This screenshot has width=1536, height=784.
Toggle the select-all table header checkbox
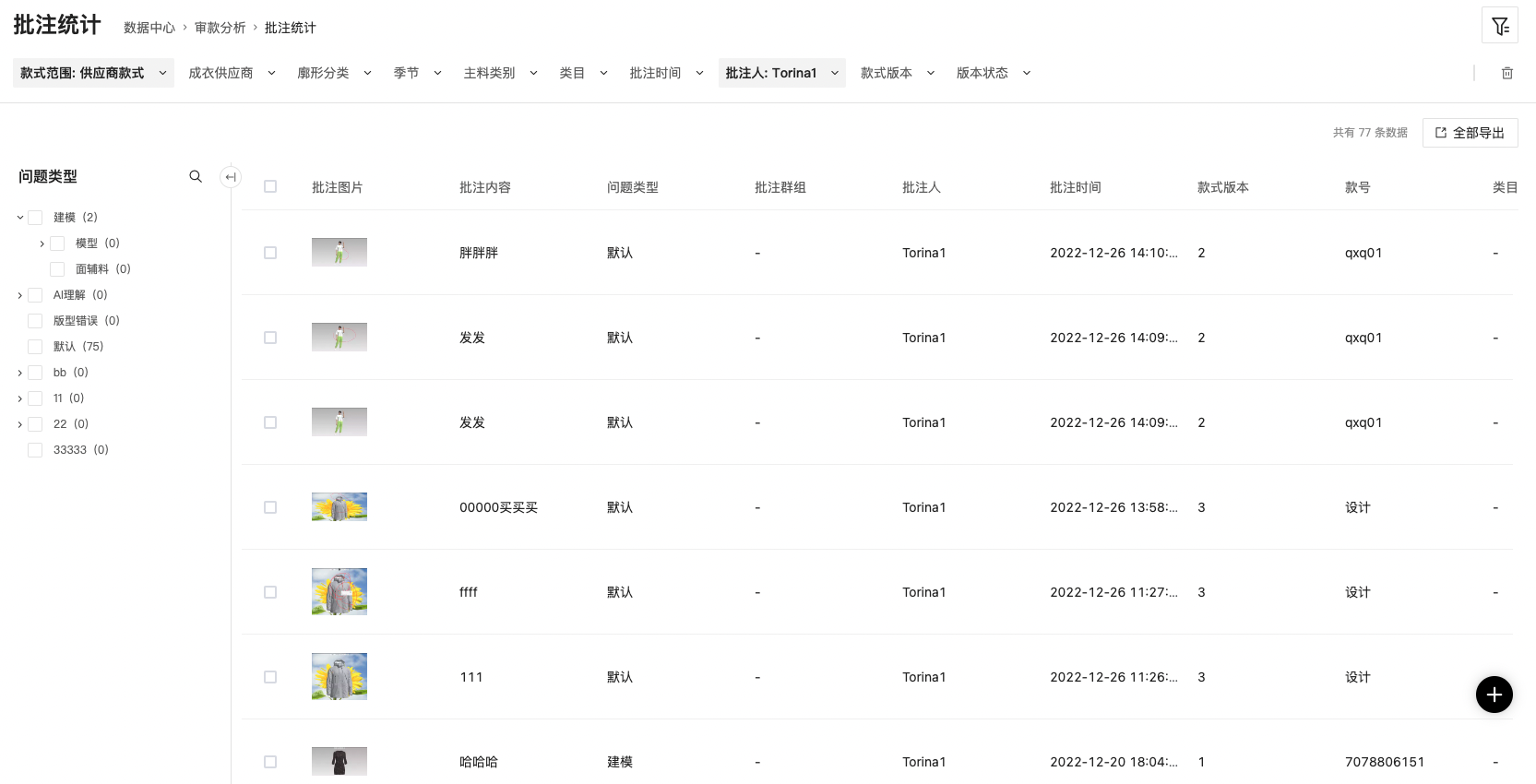270,186
